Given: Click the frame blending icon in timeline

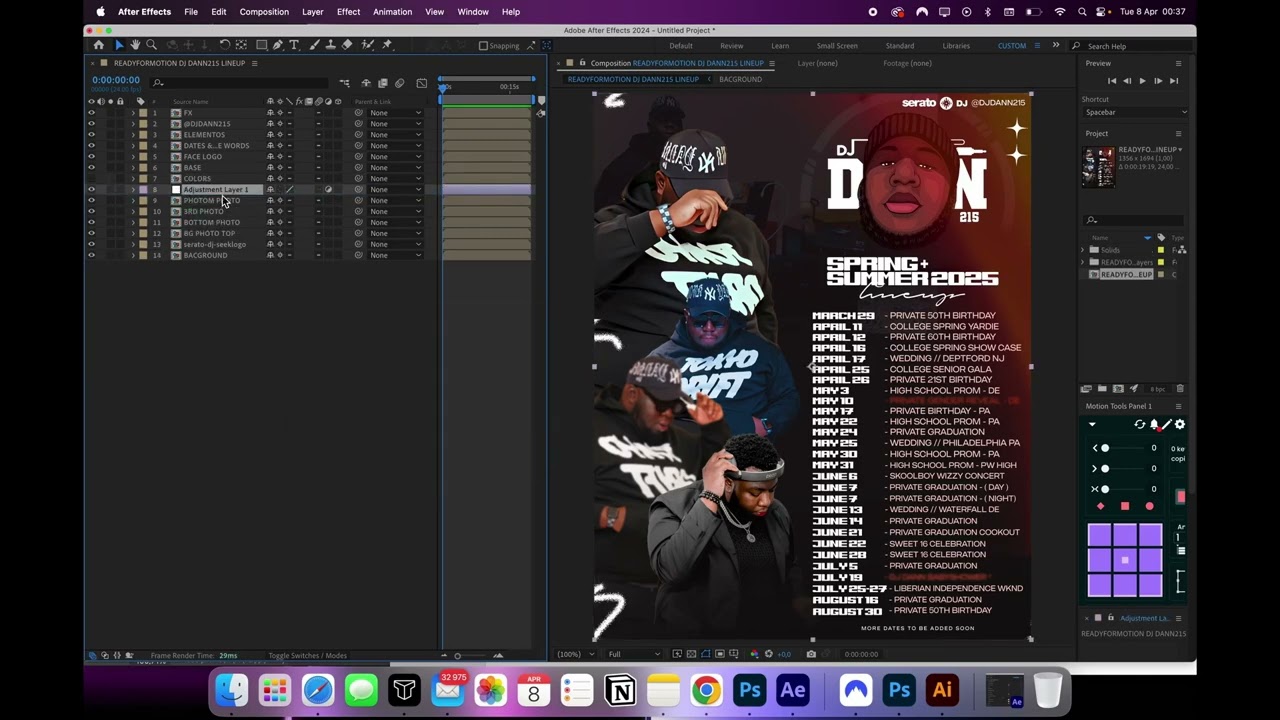Looking at the screenshot, I should point(383,83).
